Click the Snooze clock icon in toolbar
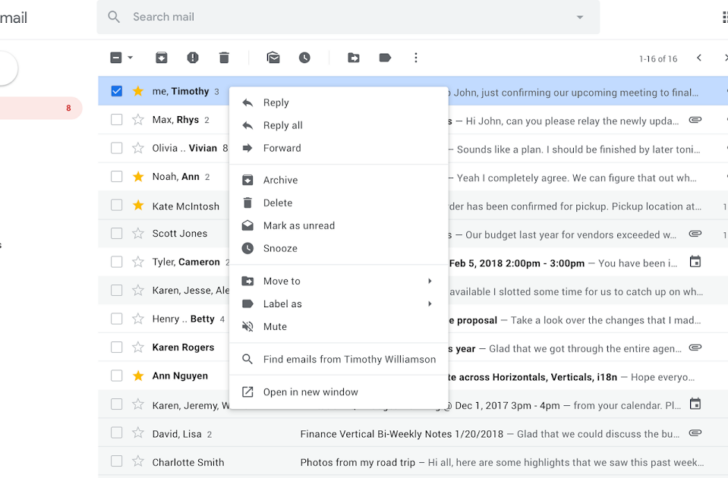Image resolution: width=728 pixels, height=478 pixels. tap(305, 58)
